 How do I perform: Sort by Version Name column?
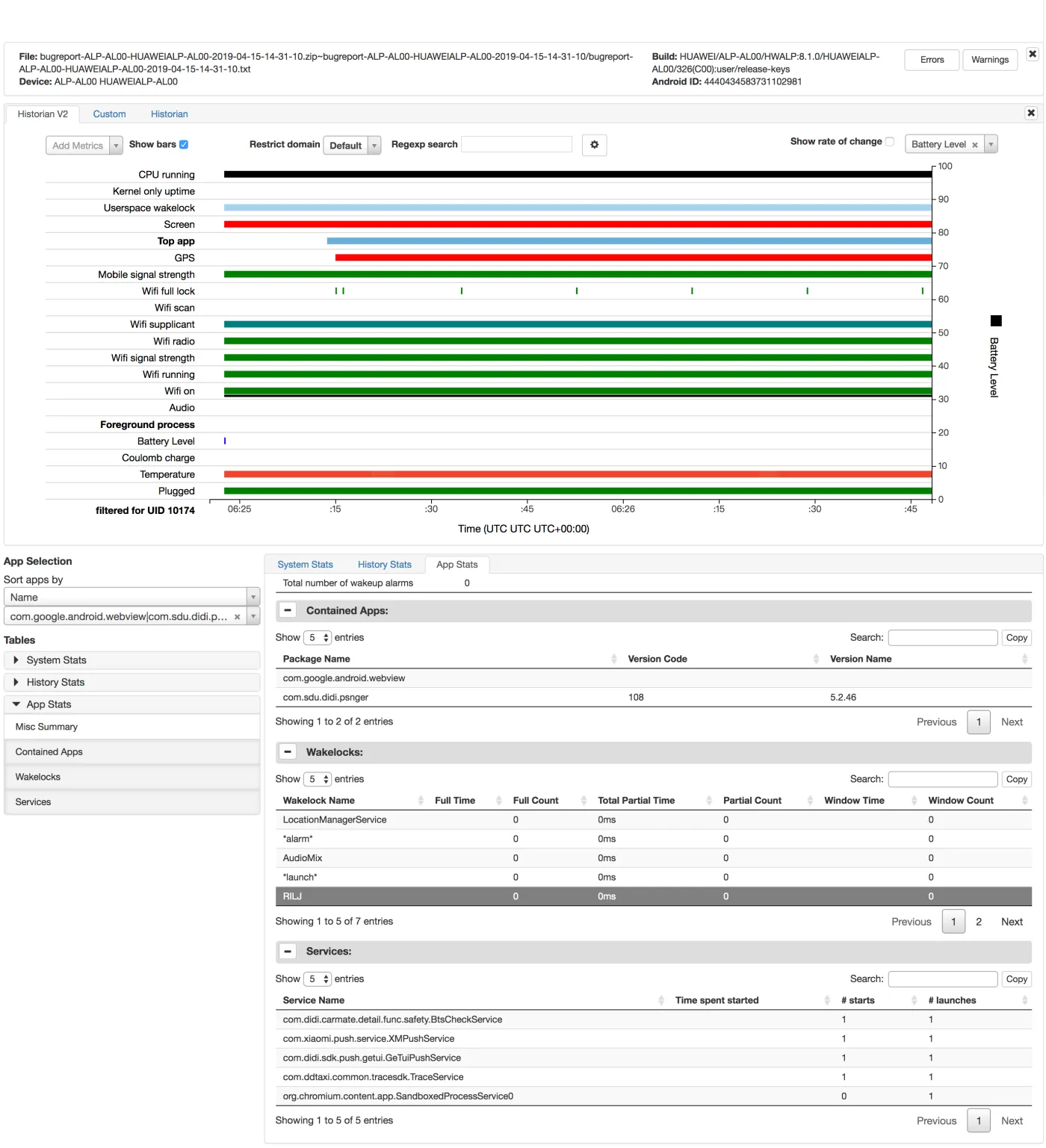[x=926, y=659]
